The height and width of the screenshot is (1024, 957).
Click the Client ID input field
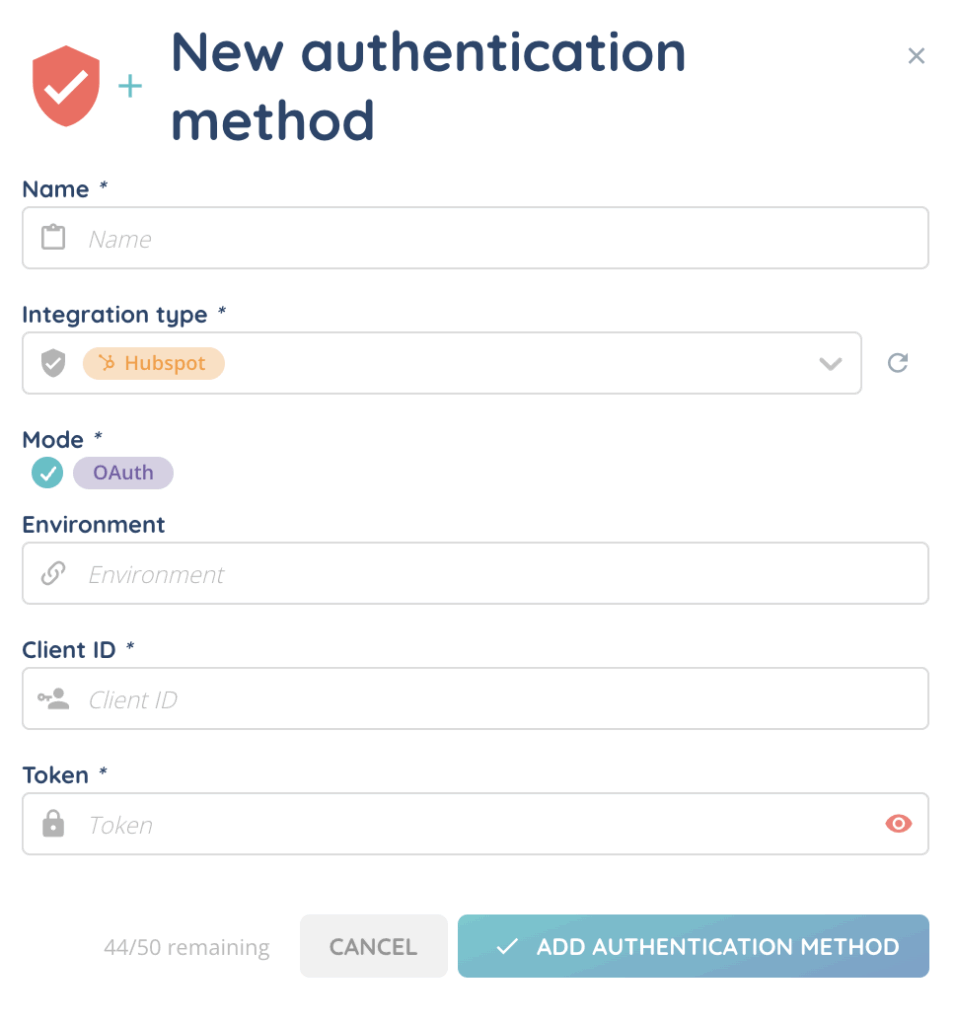[x=500, y=699]
